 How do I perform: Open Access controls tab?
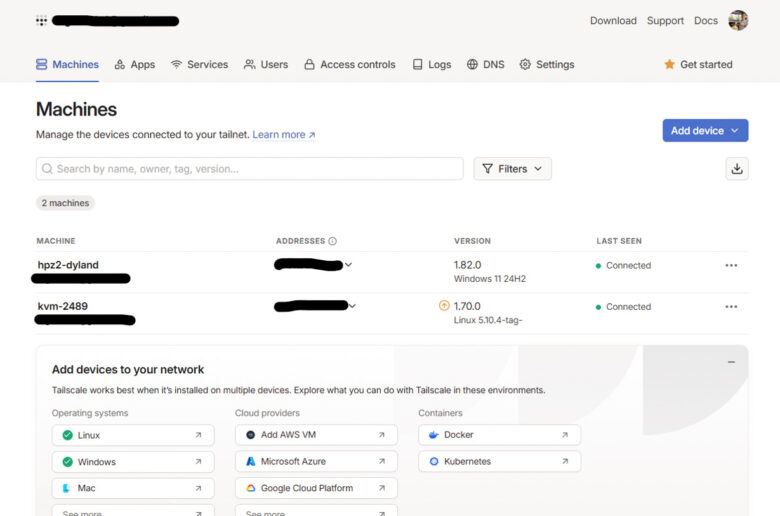[x=350, y=65]
